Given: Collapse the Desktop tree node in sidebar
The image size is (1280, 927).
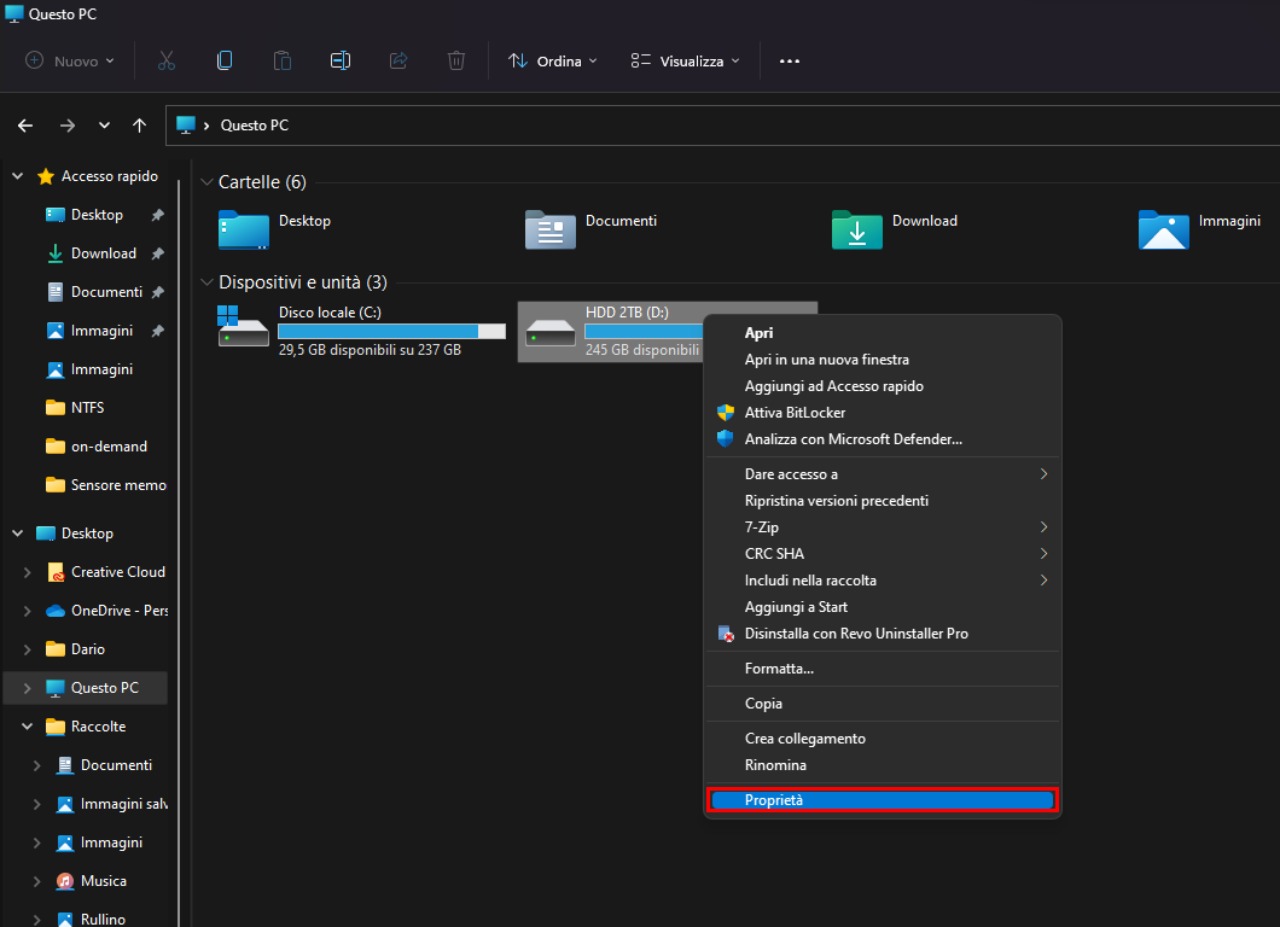Looking at the screenshot, I should pyautogui.click(x=17, y=533).
